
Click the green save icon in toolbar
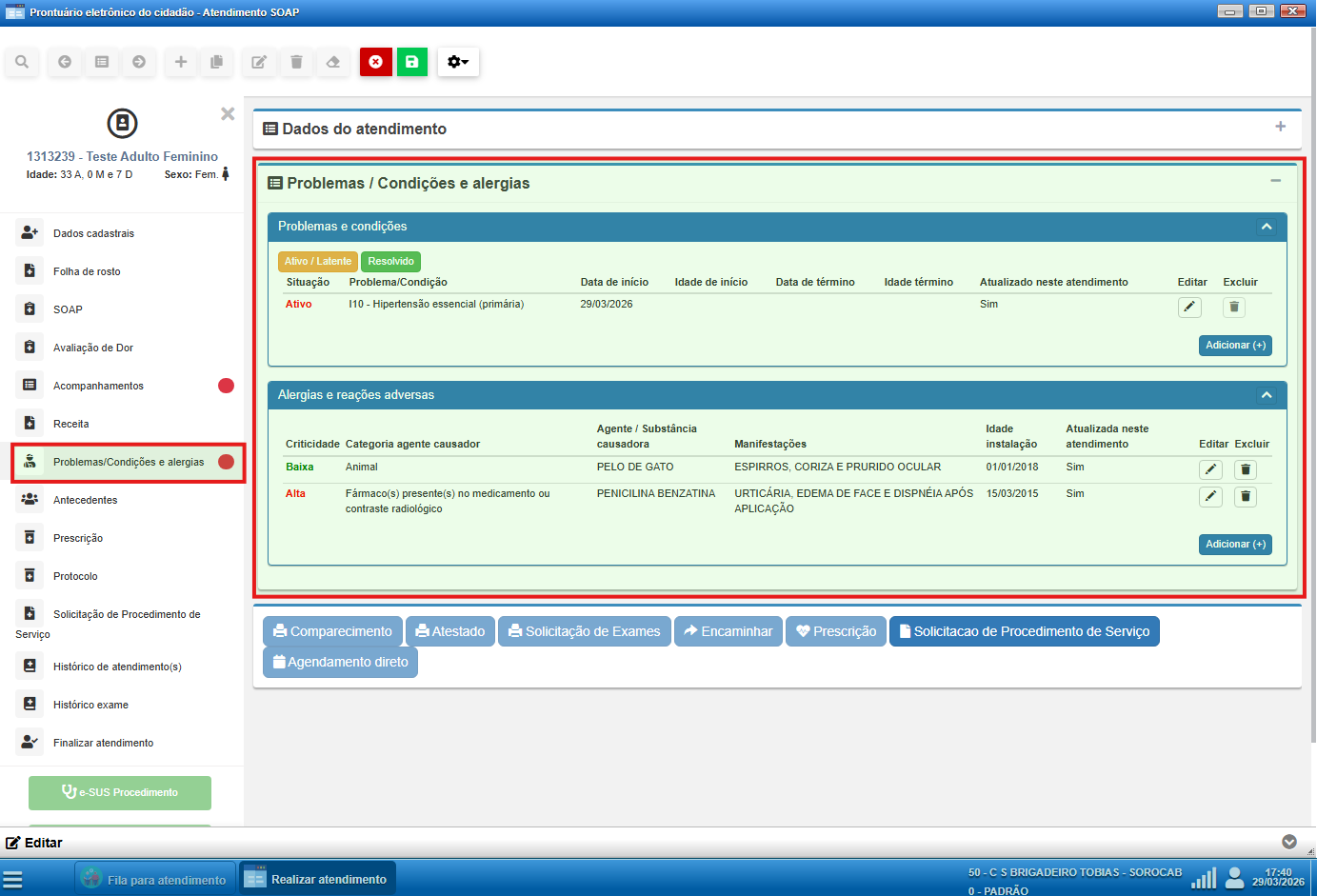412,62
